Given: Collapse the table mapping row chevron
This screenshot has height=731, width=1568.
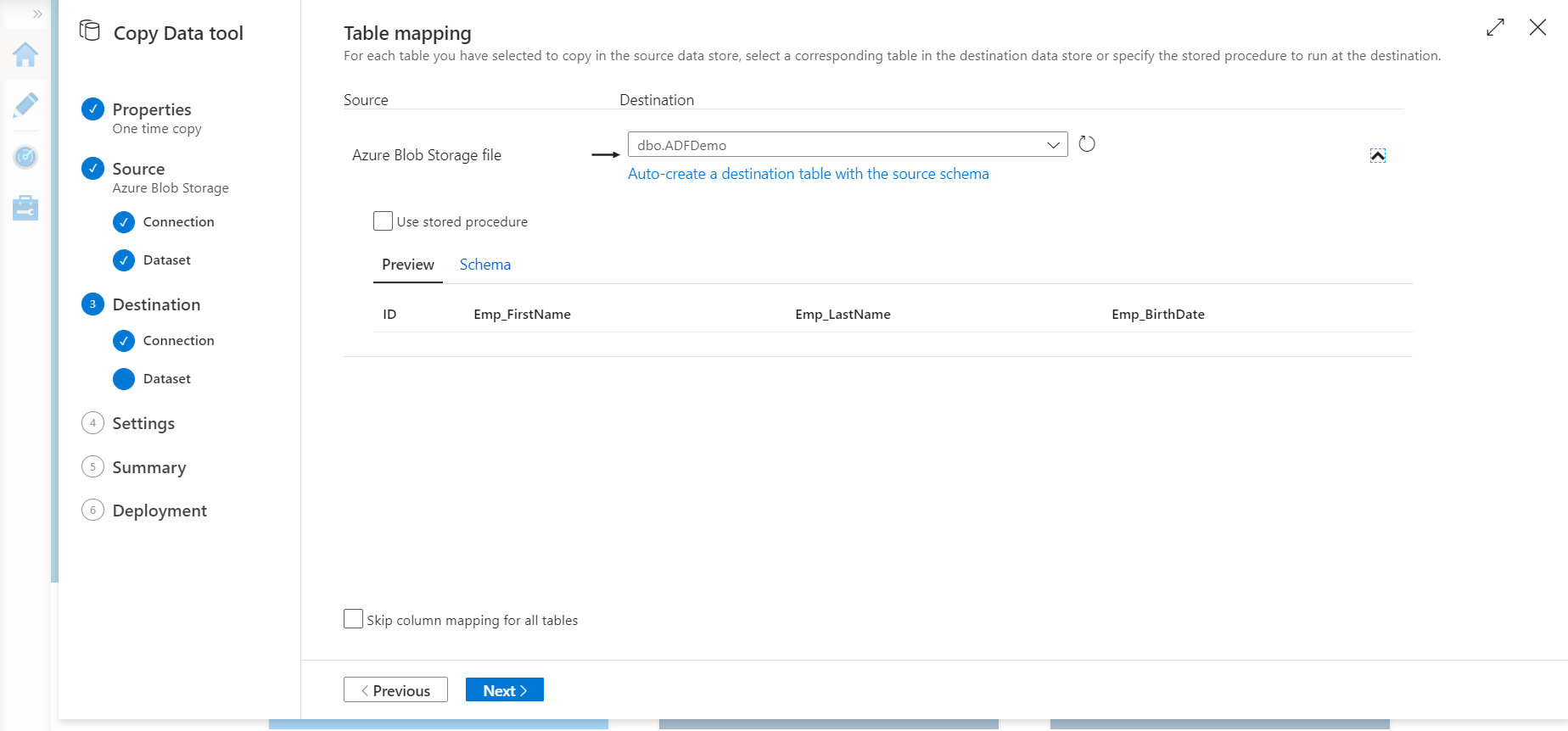Looking at the screenshot, I should (1378, 155).
